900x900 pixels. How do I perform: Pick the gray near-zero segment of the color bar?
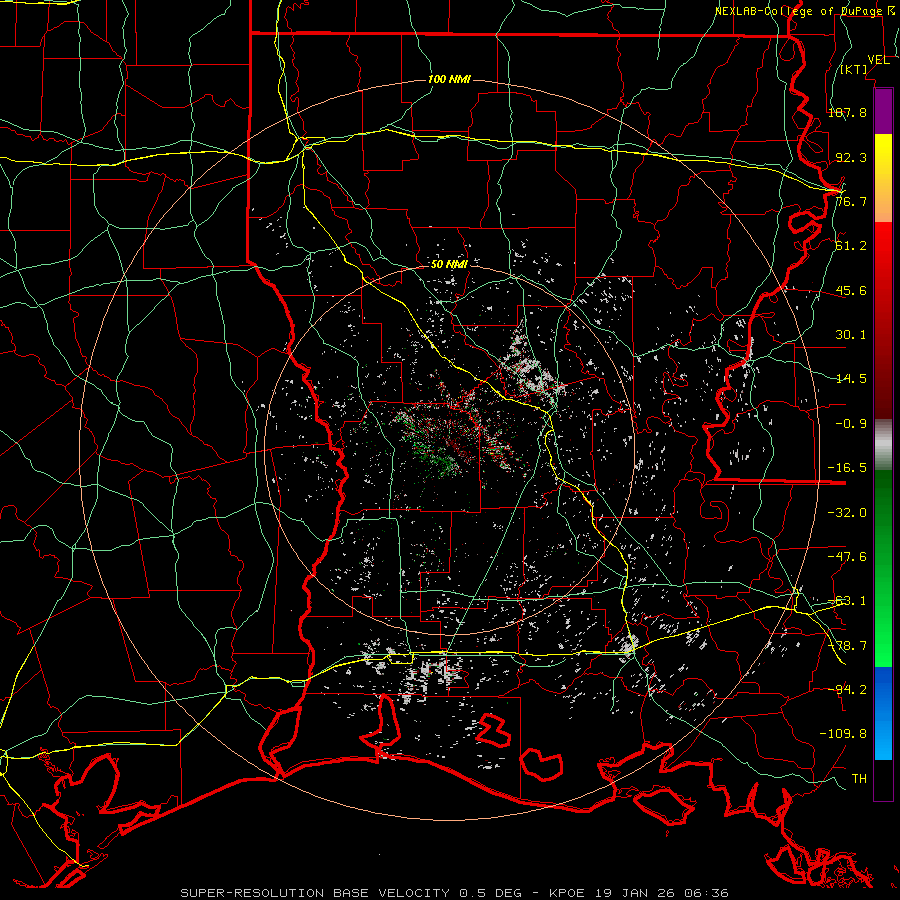[x=883, y=445]
